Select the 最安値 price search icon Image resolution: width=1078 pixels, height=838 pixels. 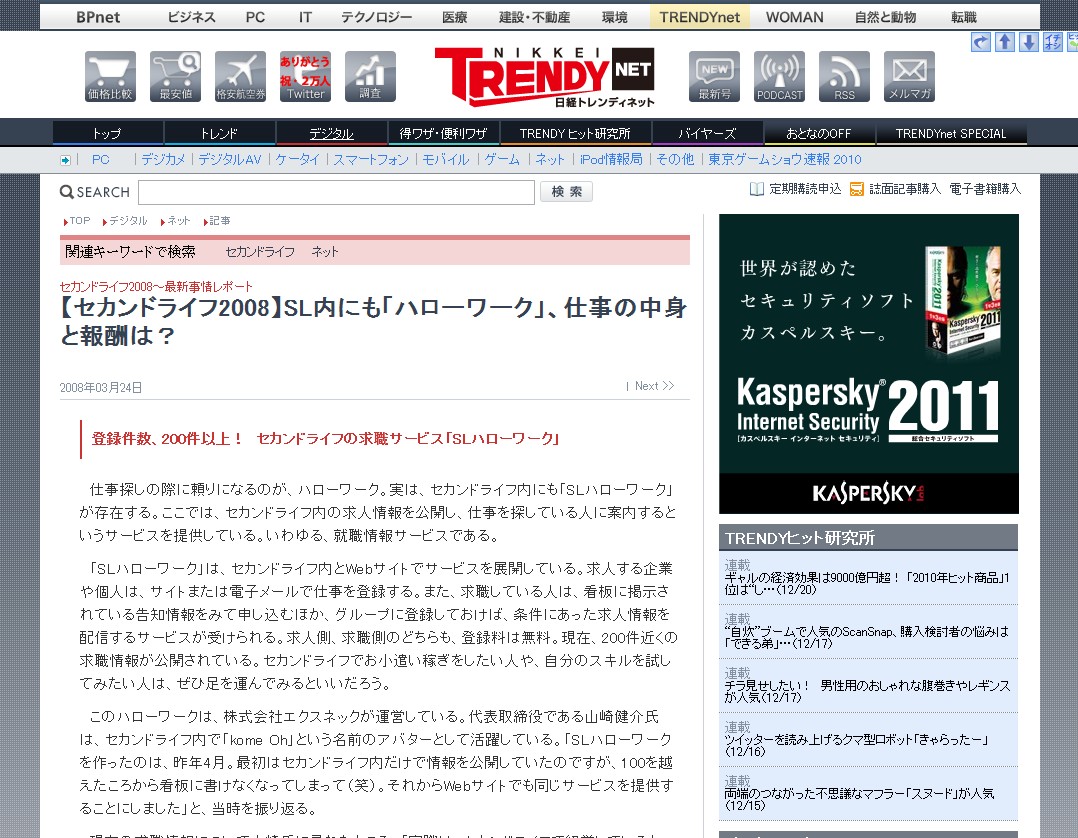click(175, 72)
